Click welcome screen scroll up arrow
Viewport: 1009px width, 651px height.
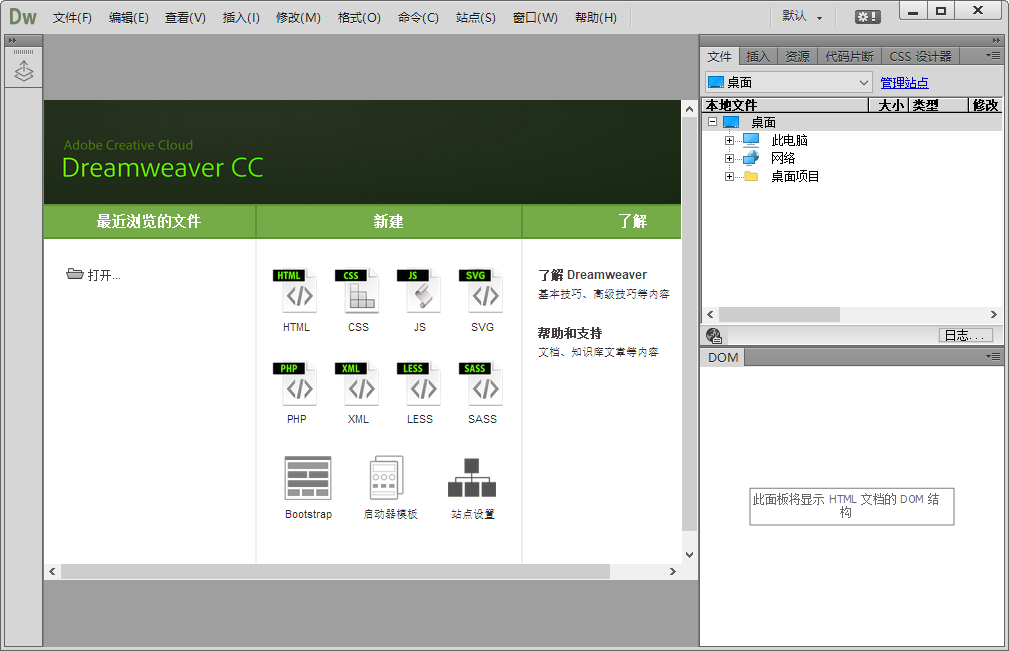[689, 109]
